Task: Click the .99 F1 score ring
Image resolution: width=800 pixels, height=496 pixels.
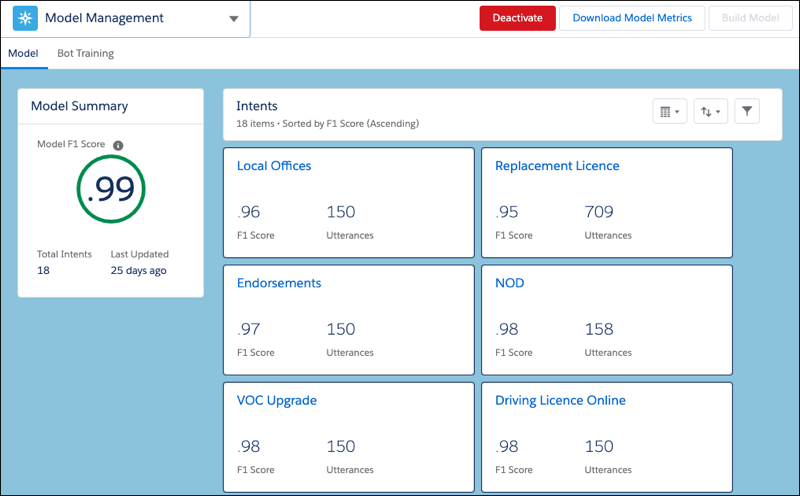Action: 110,190
